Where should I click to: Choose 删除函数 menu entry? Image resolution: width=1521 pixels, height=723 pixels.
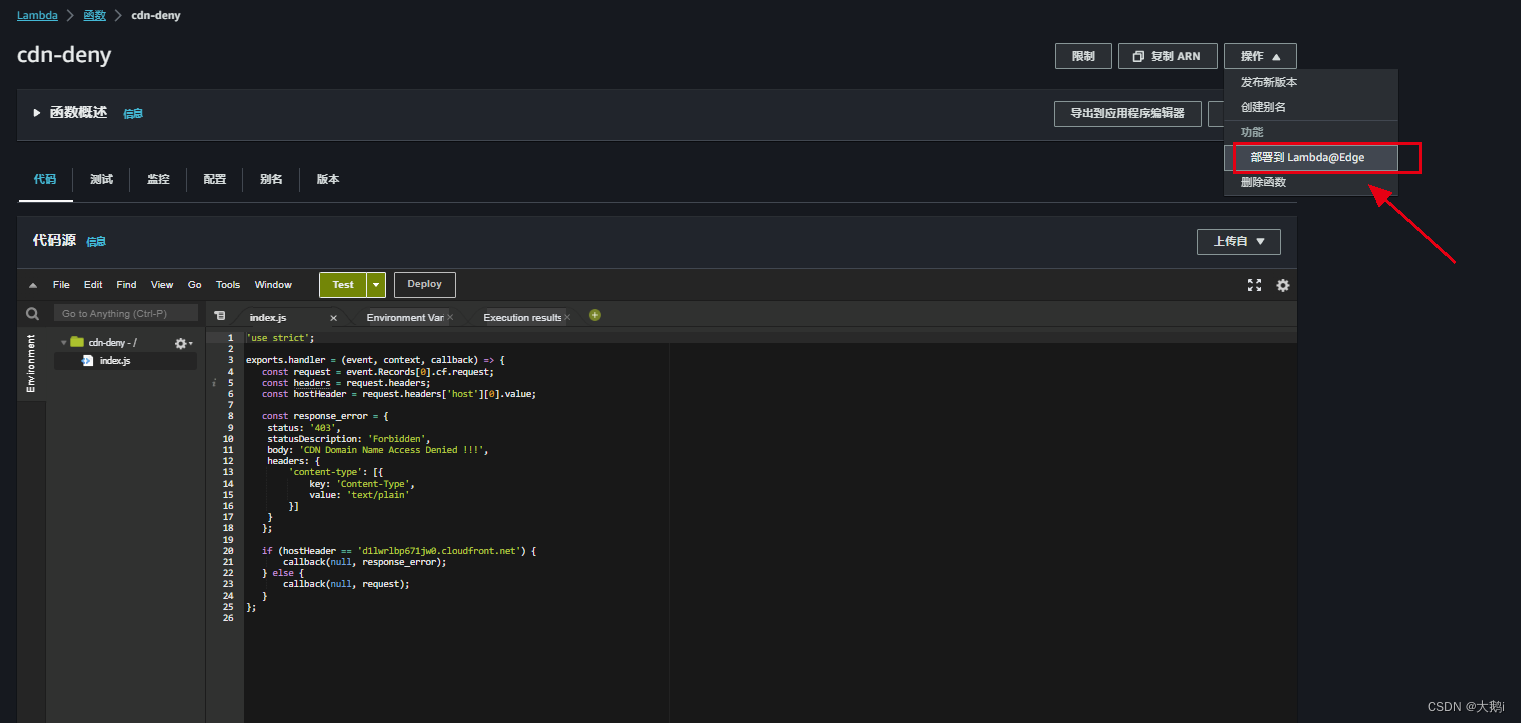(x=1311, y=182)
